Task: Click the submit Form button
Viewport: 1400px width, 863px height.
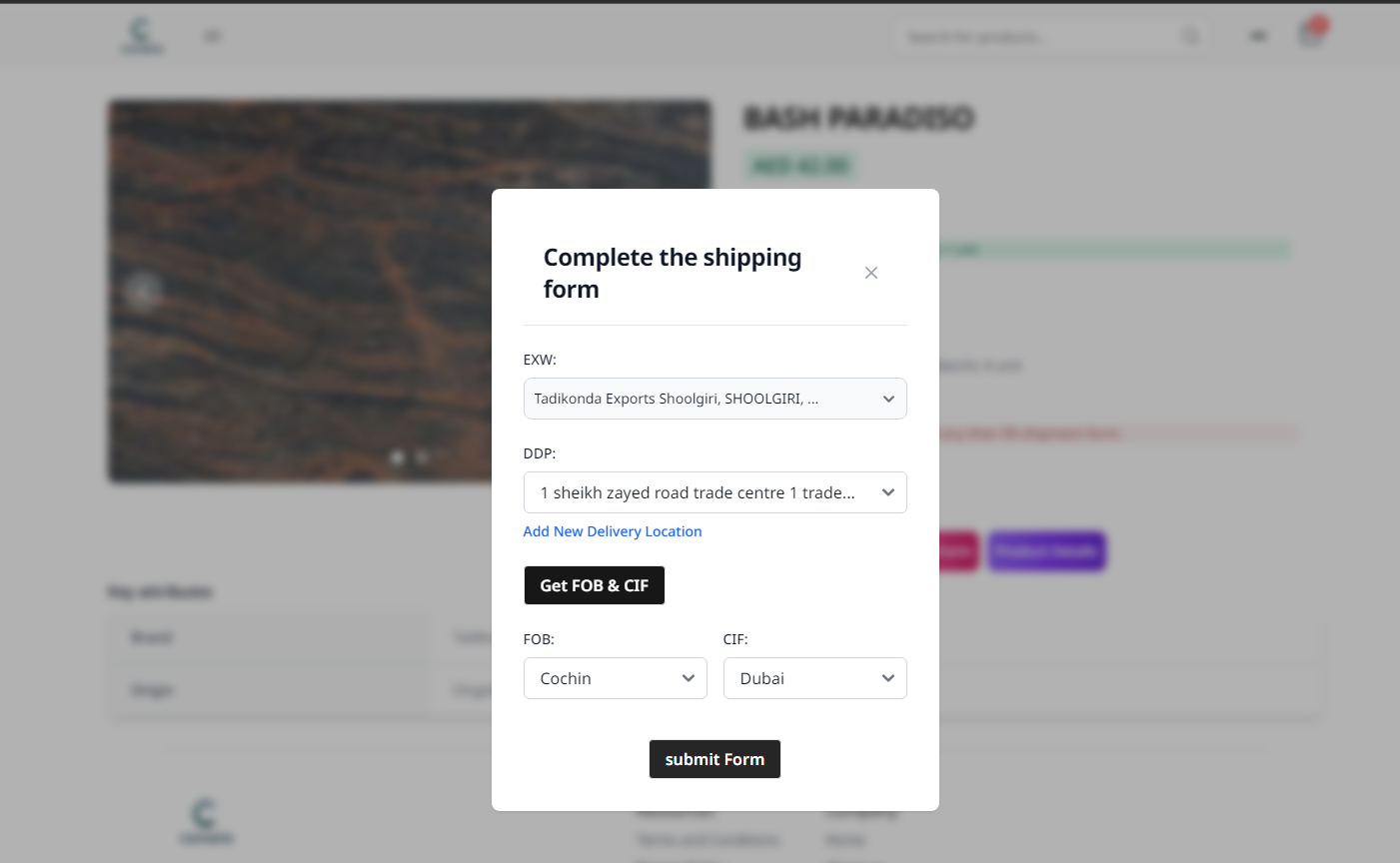Action: (714, 759)
